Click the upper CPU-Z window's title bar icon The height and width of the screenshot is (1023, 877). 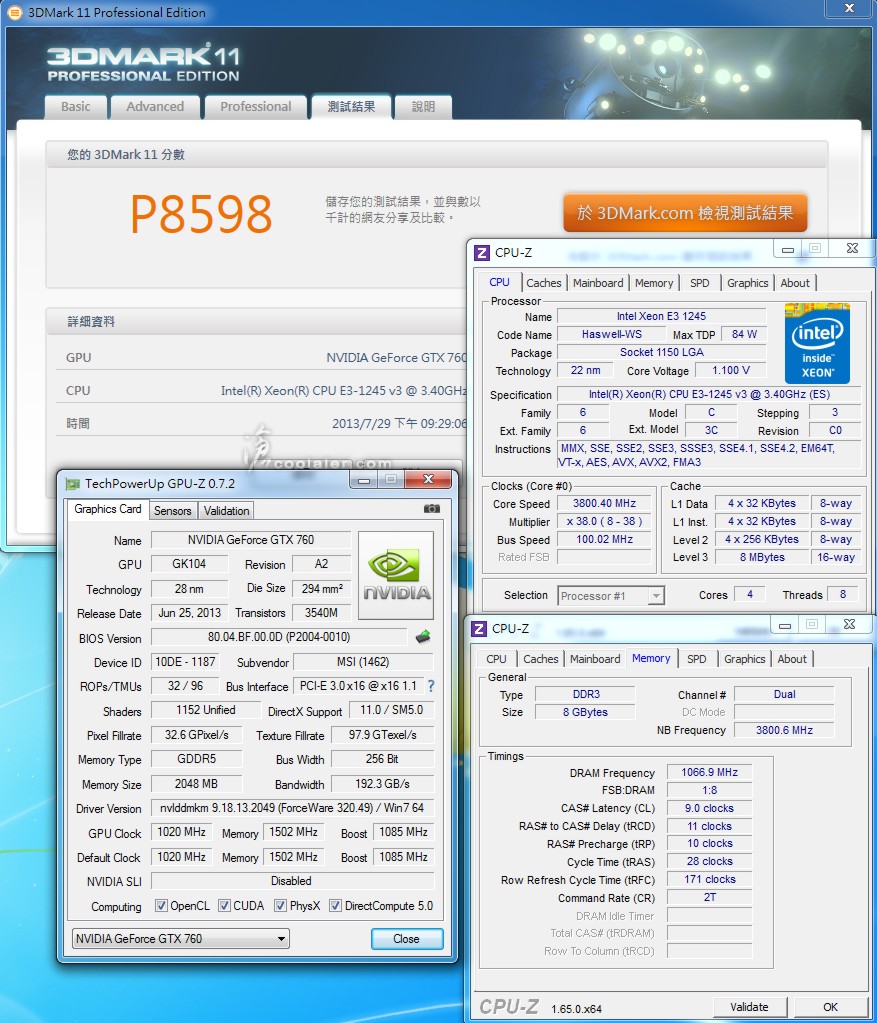(482, 252)
